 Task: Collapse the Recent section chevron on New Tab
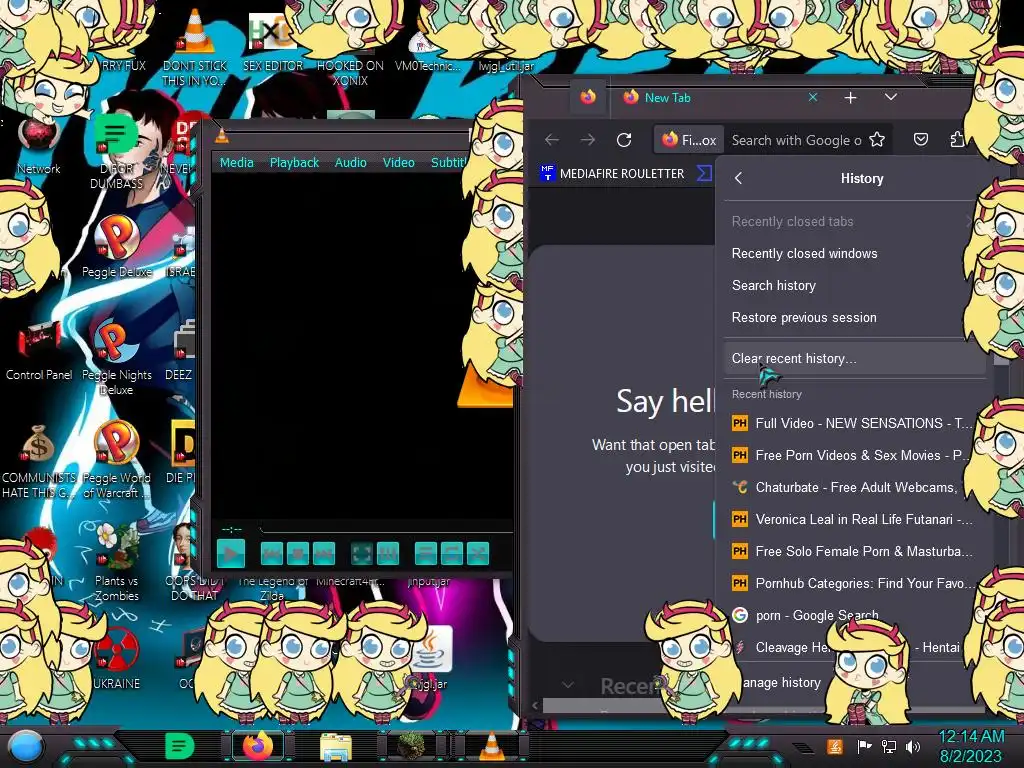coord(568,685)
